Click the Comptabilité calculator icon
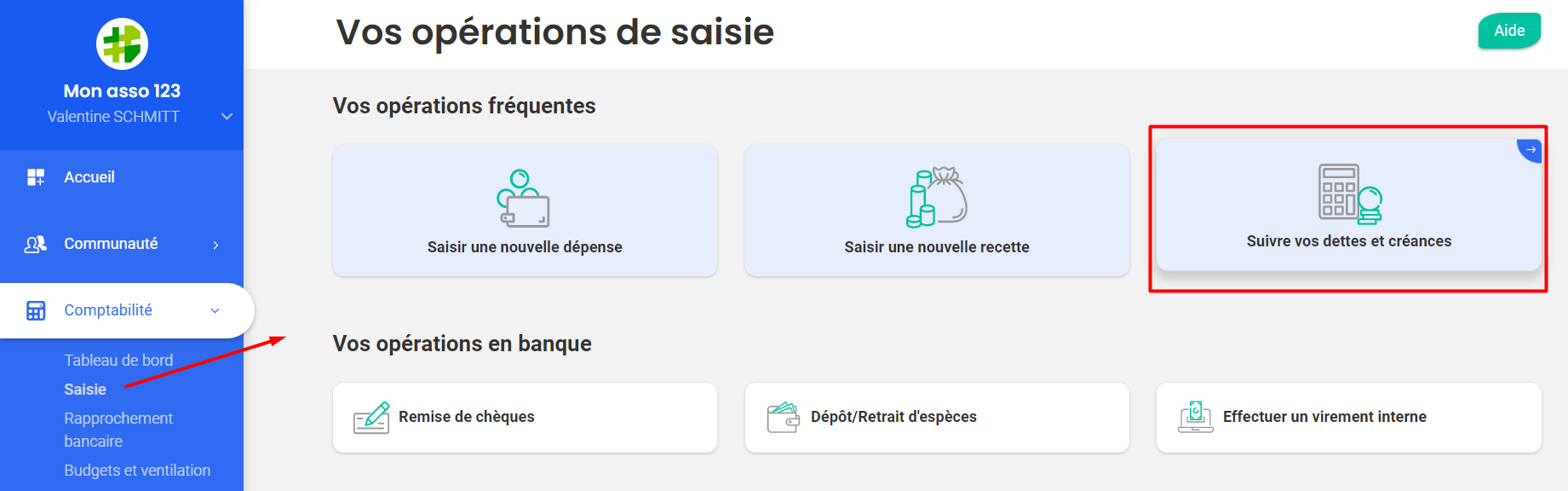1568x491 pixels. 36,310
